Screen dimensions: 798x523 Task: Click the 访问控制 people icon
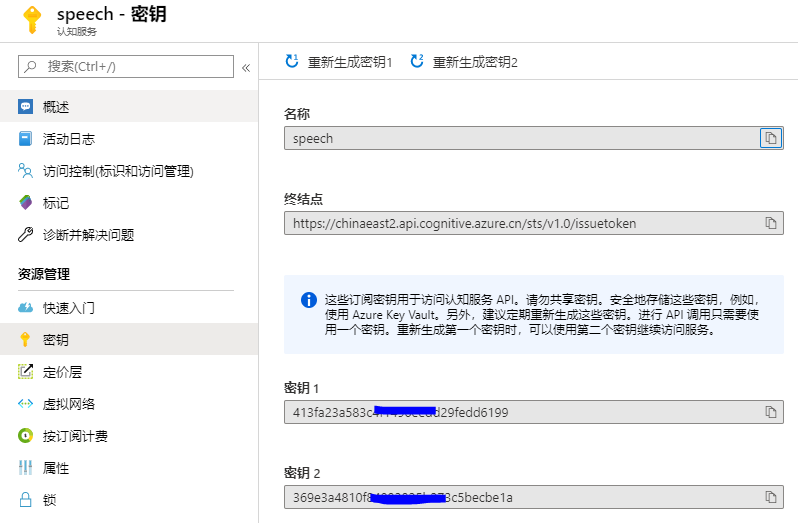(x=25, y=170)
